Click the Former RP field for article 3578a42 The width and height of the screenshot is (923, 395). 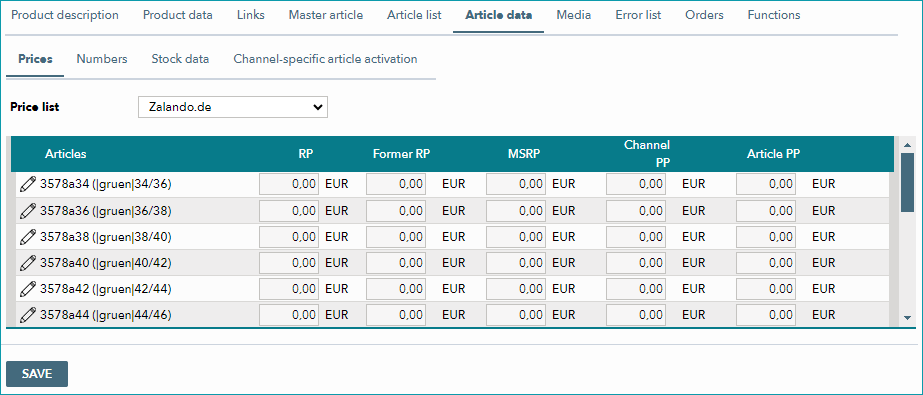(396, 289)
